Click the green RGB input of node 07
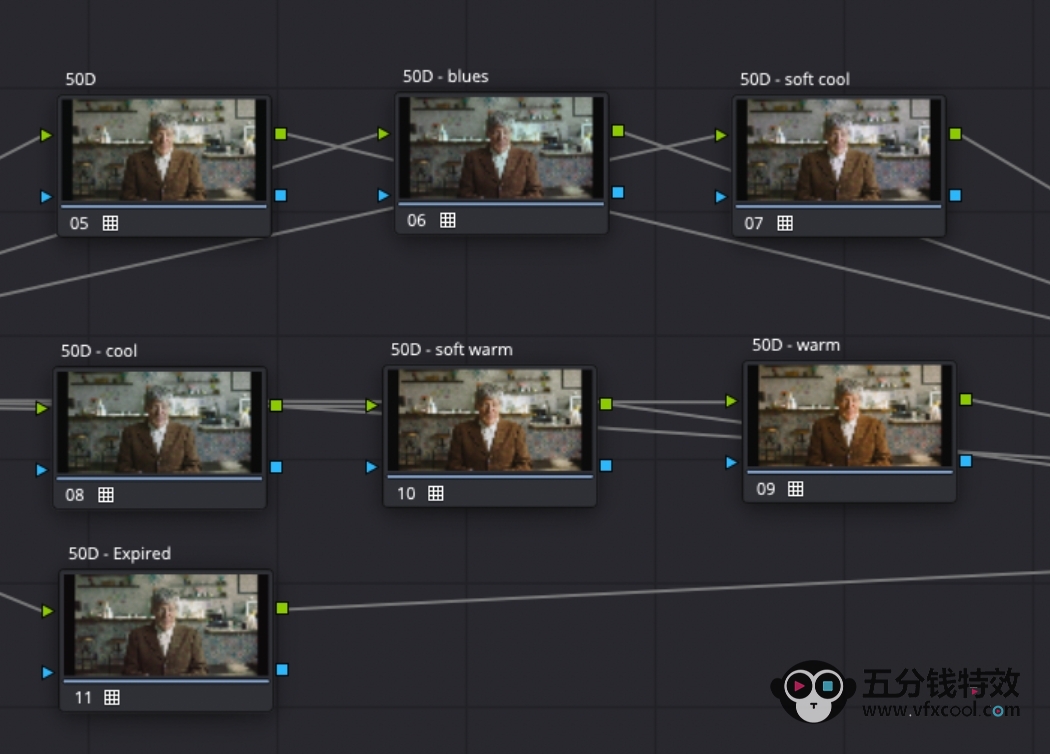 click(x=721, y=135)
